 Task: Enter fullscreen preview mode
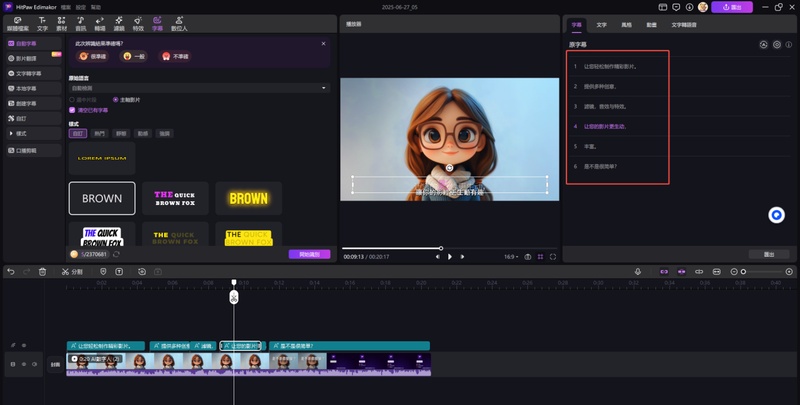[x=553, y=257]
